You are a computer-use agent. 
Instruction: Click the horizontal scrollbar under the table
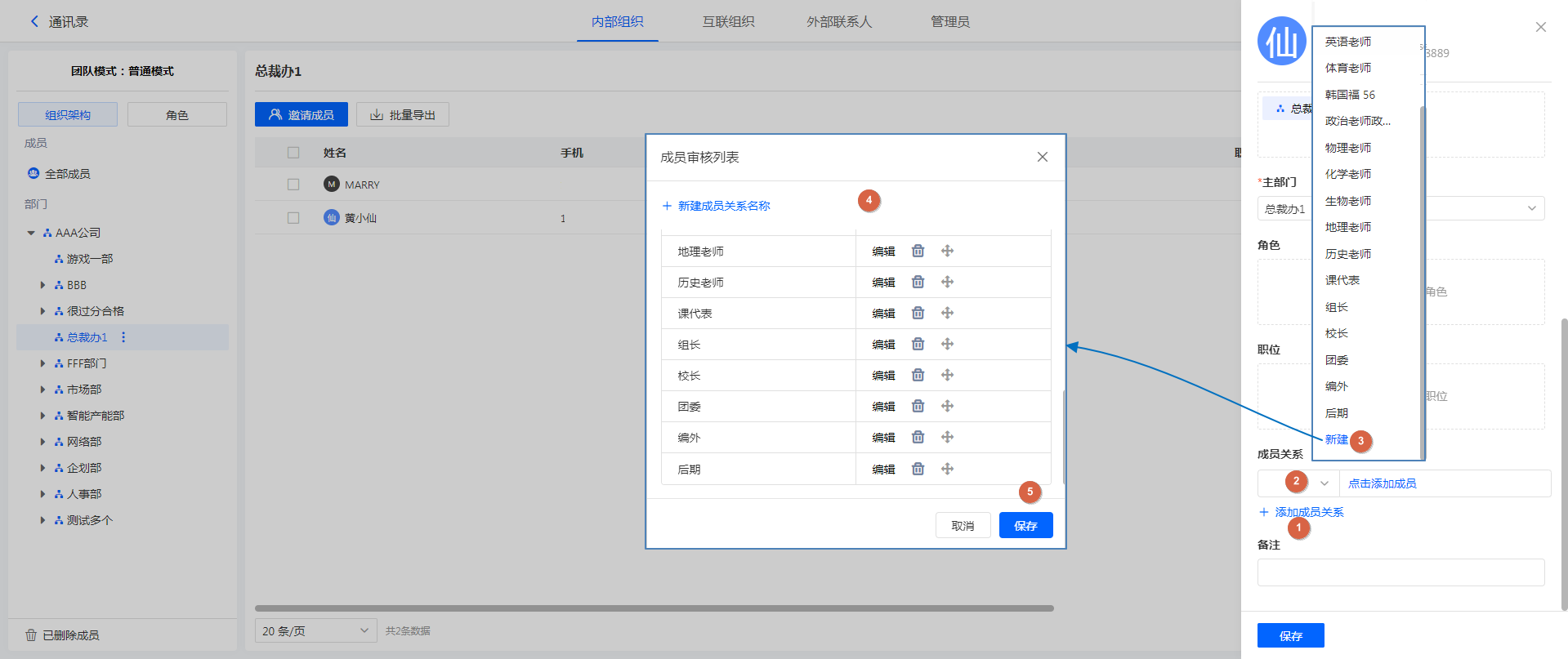pyautogui.click(x=654, y=608)
